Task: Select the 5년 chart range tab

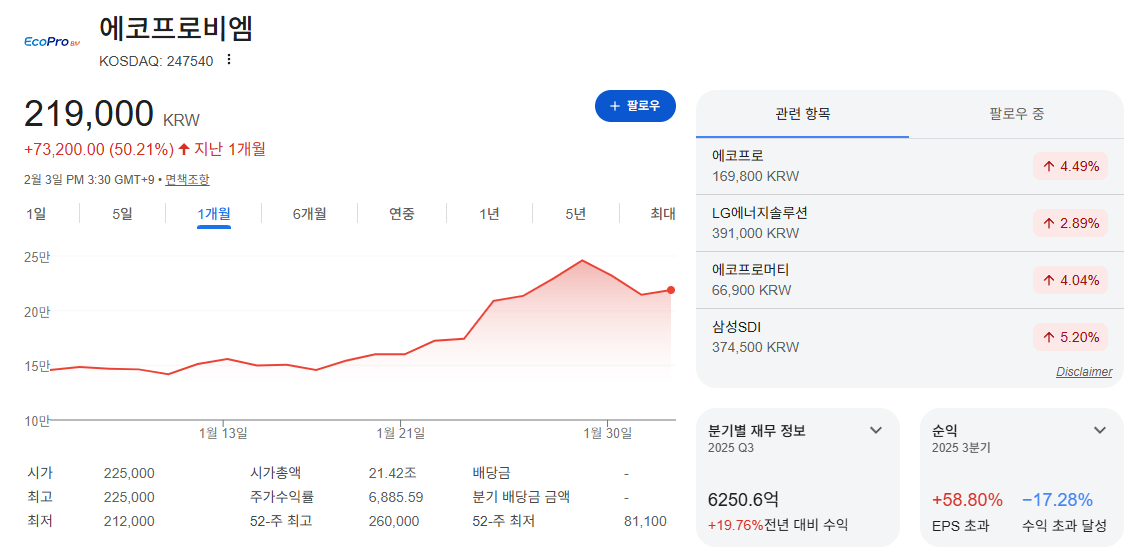Action: pyautogui.click(x=576, y=214)
